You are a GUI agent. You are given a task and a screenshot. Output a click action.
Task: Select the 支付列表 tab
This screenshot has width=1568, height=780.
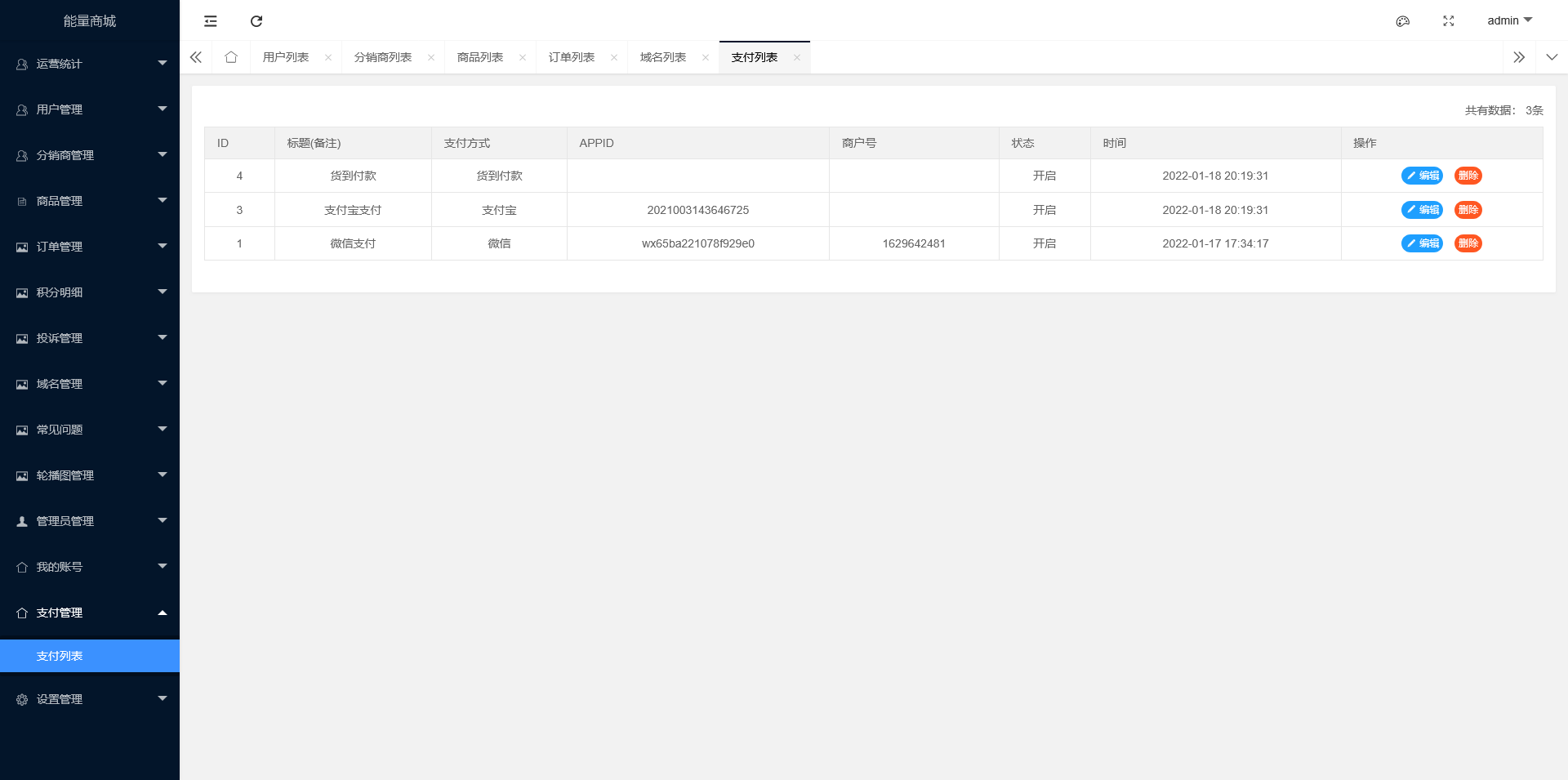pos(755,57)
